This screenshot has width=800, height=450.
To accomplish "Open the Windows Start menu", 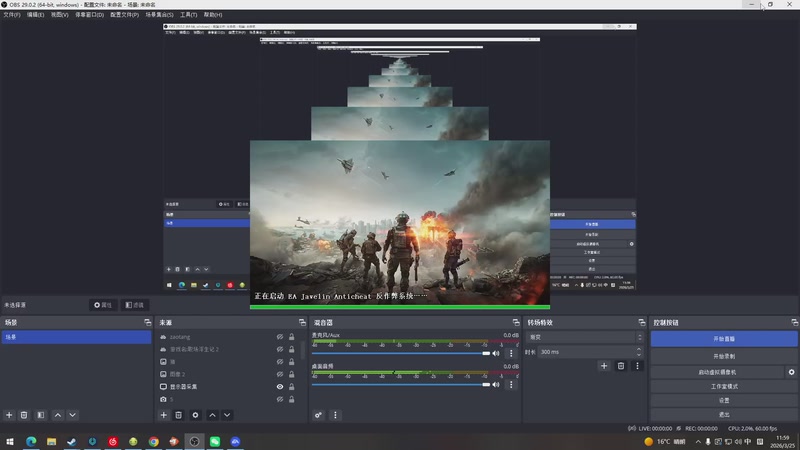I will click(x=10, y=441).
